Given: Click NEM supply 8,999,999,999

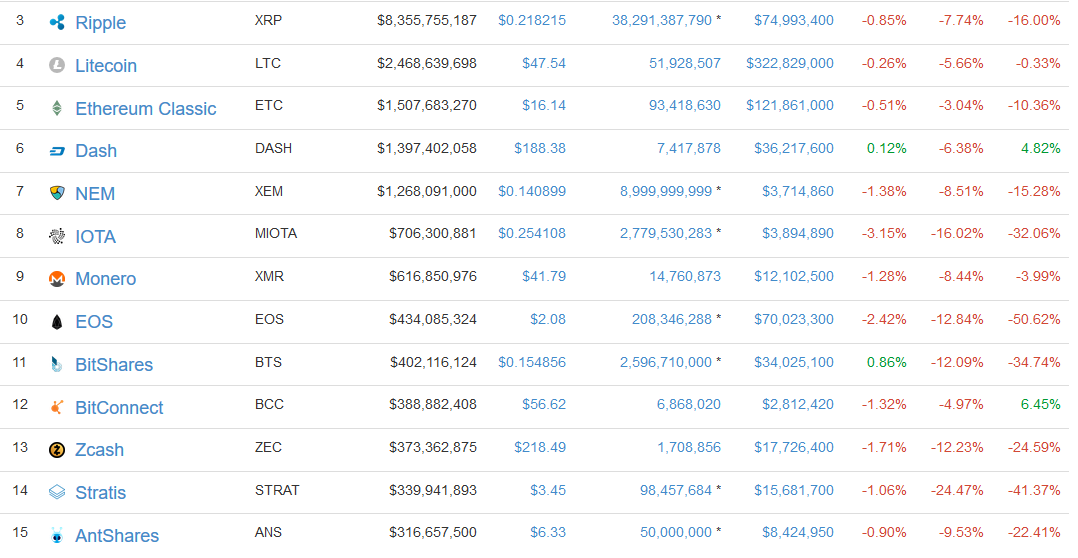Looking at the screenshot, I should click(666, 191).
